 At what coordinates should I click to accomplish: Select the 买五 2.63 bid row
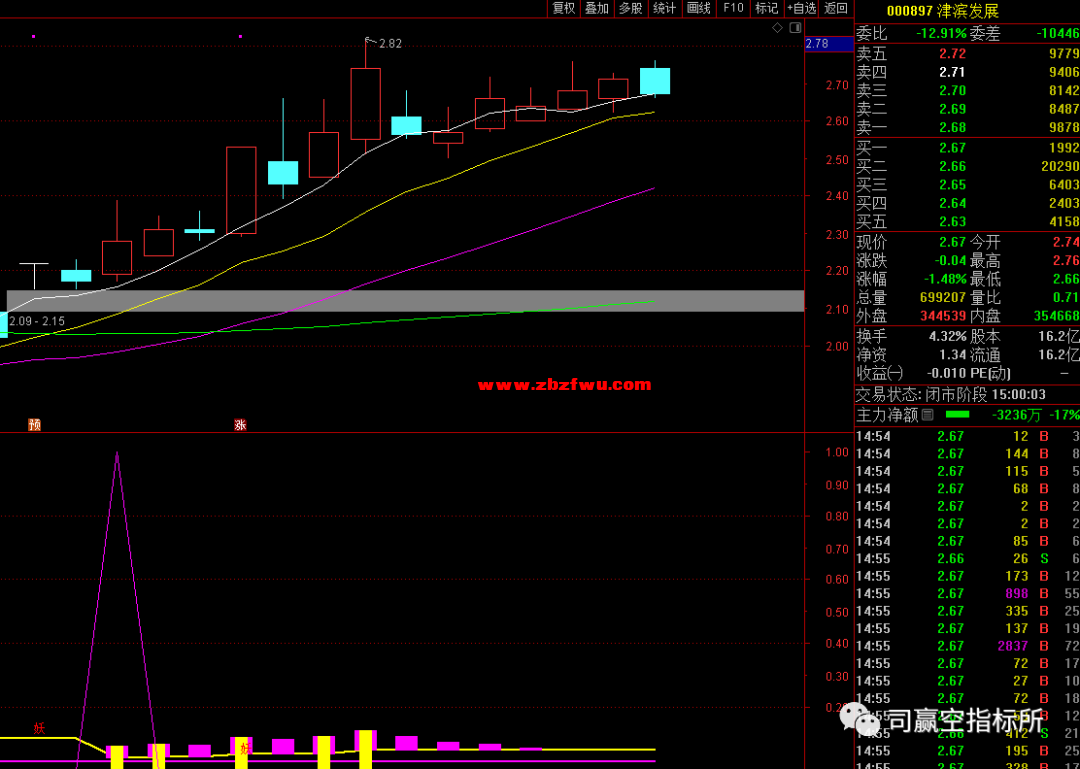tap(967, 222)
